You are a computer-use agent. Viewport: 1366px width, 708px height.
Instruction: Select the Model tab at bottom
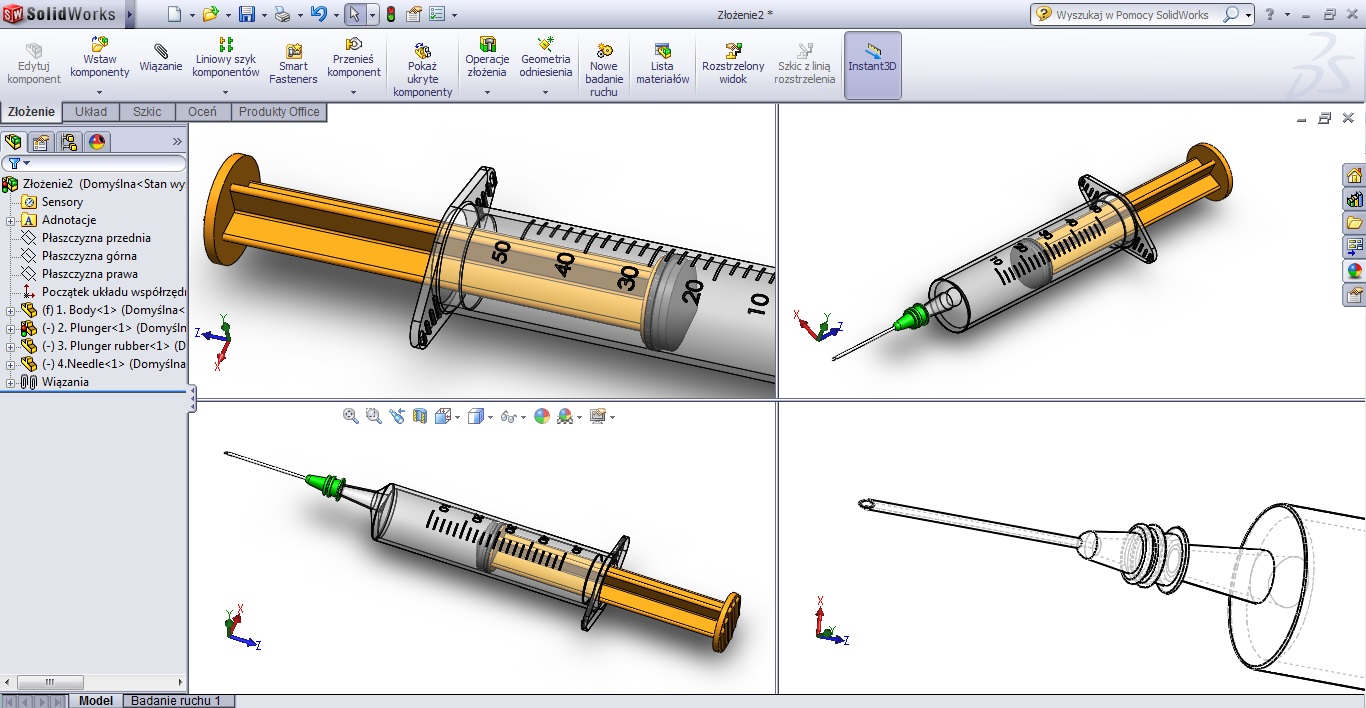tap(96, 701)
